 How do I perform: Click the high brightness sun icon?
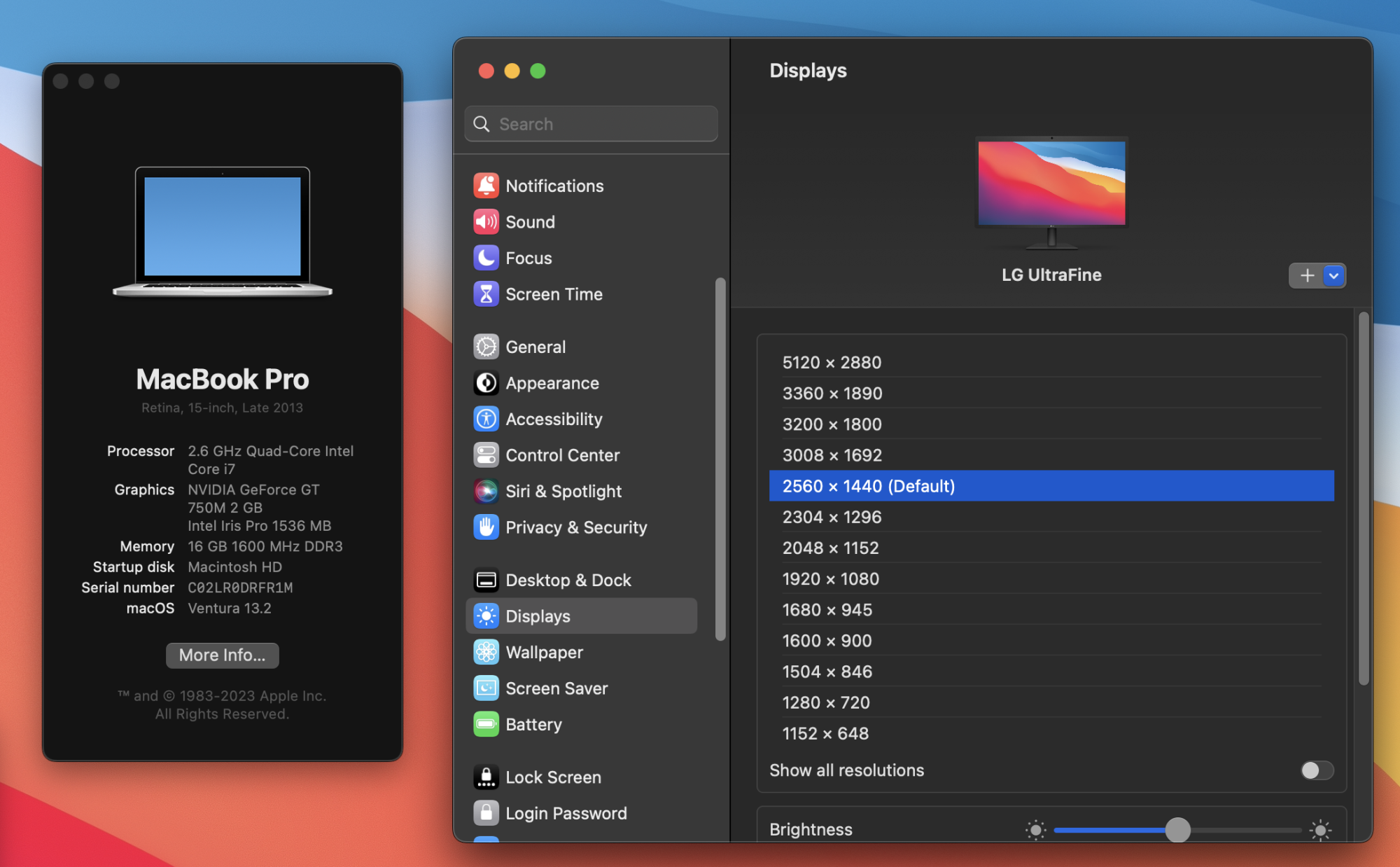click(1320, 830)
